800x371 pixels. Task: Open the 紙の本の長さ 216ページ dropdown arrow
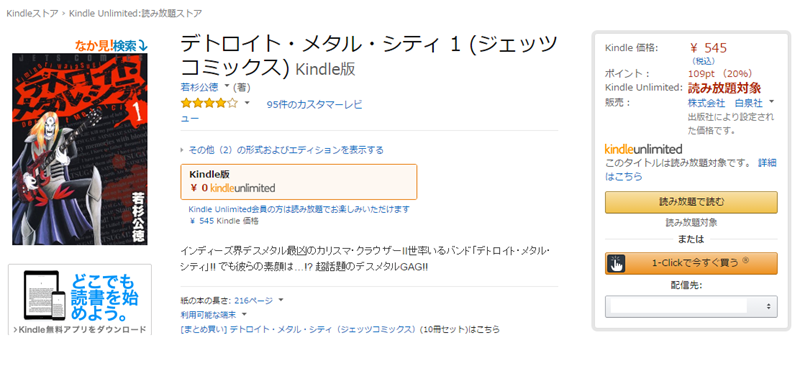coord(281,300)
